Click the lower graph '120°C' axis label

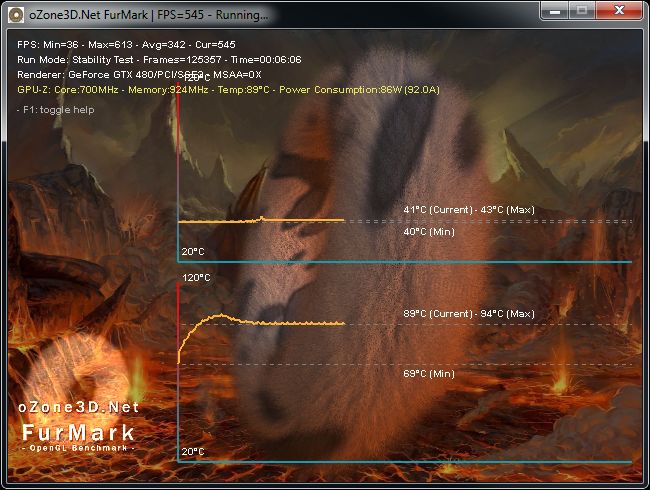click(x=196, y=278)
